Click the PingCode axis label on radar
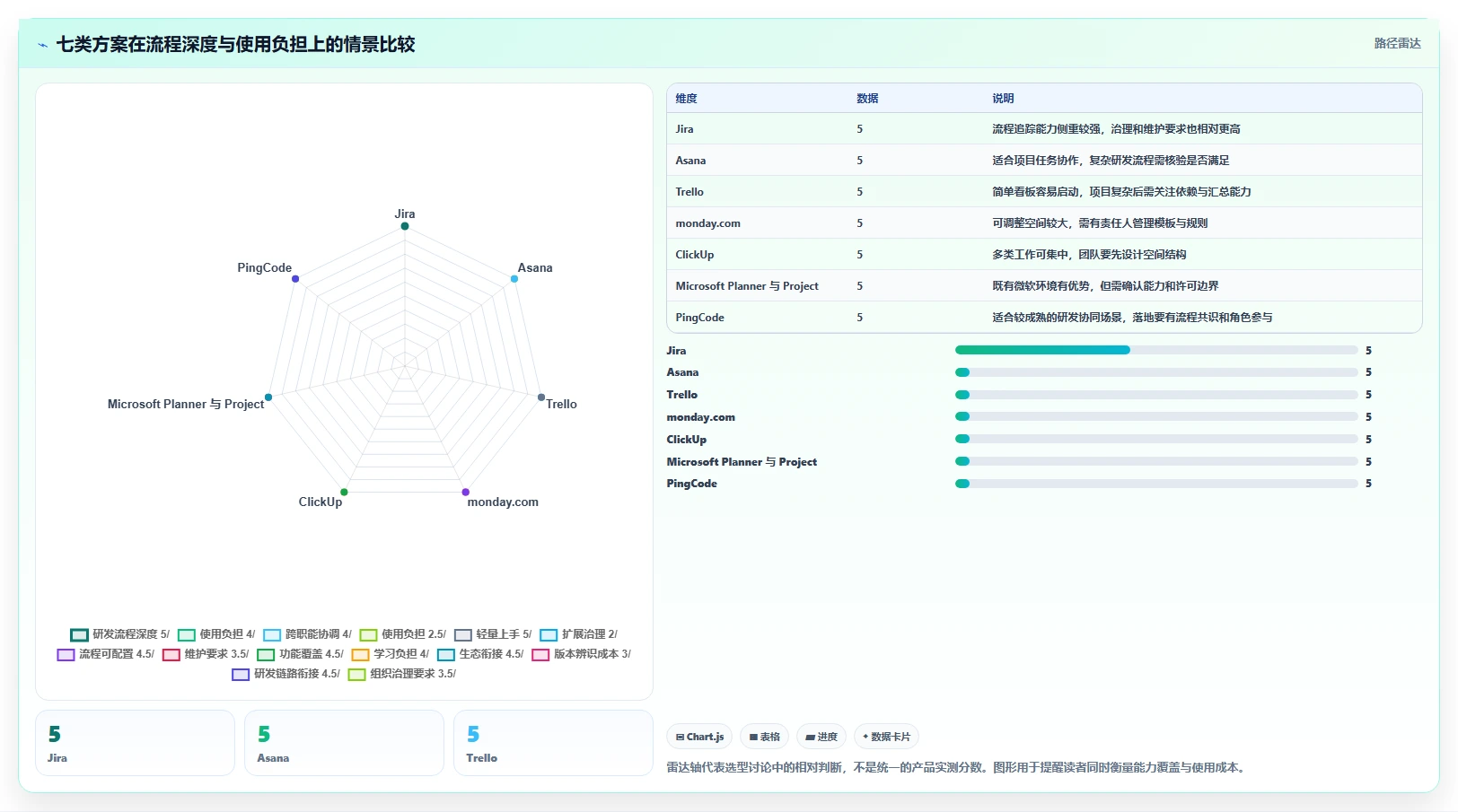Viewport: 1458px width, 812px height. click(x=264, y=267)
